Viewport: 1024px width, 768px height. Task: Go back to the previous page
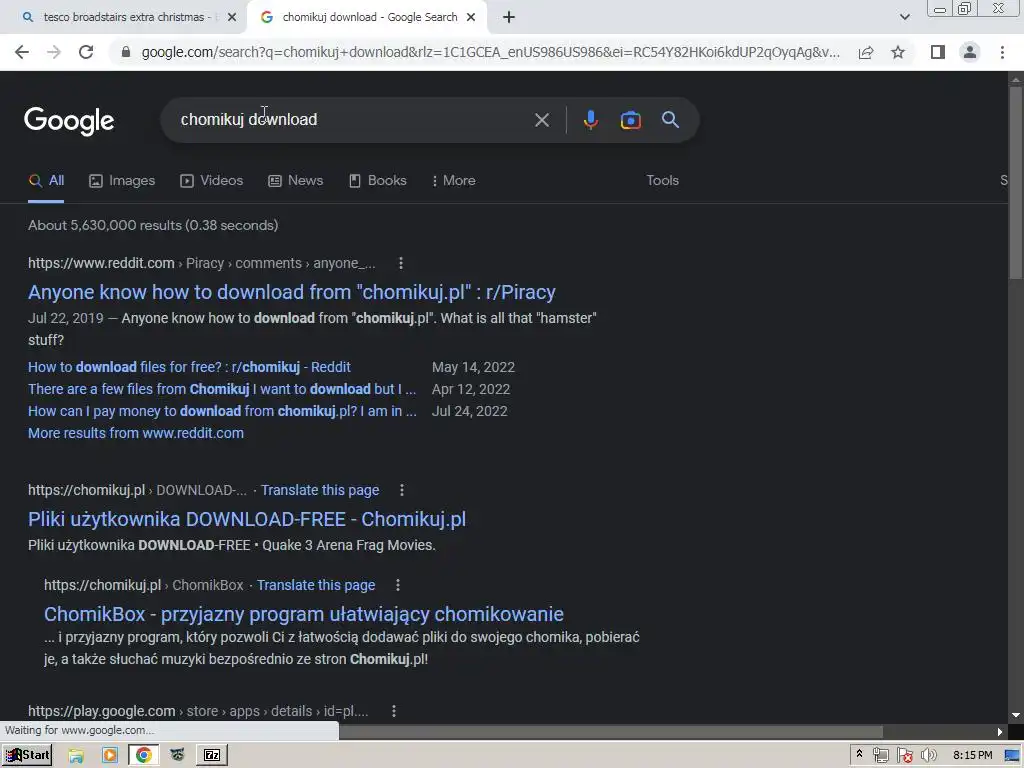pyautogui.click(x=22, y=52)
